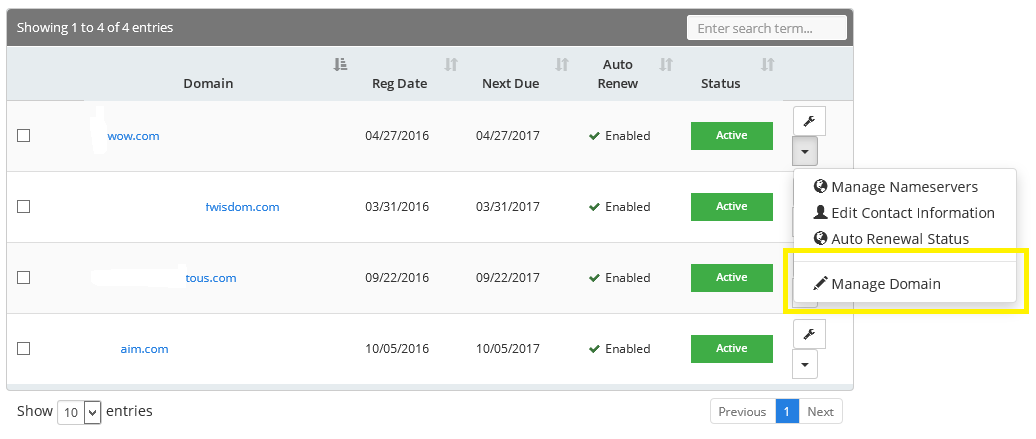1036x439 pixels.
Task: Open the twisdom.com domain link
Action: (x=242, y=207)
